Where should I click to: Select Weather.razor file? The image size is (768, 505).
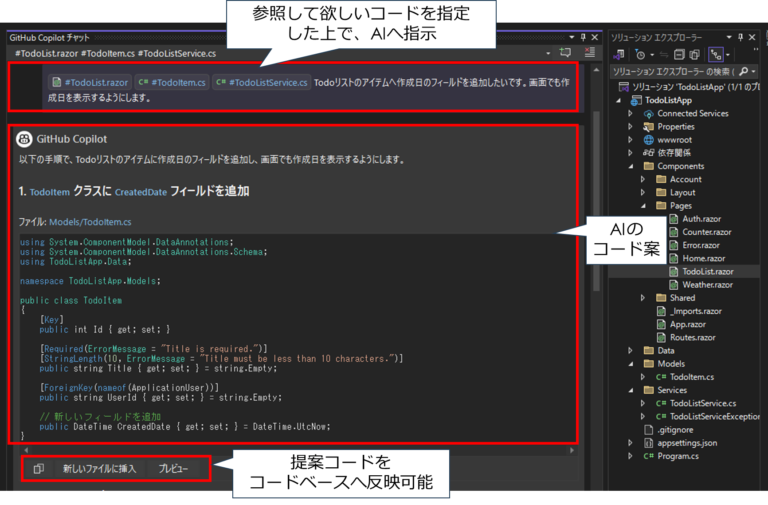pos(707,285)
